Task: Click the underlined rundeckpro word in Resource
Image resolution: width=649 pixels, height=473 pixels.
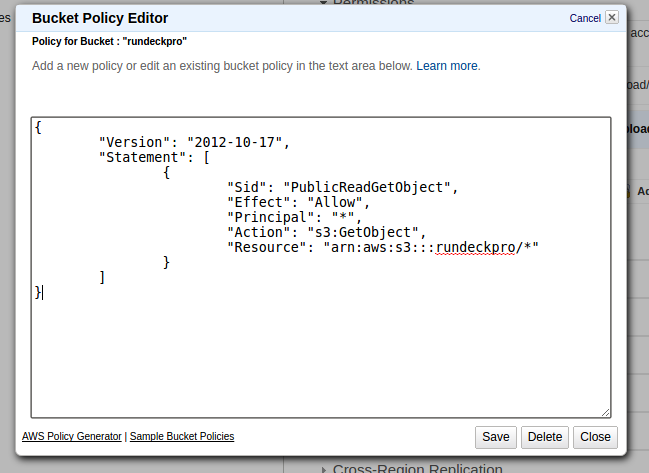Action: (x=475, y=247)
